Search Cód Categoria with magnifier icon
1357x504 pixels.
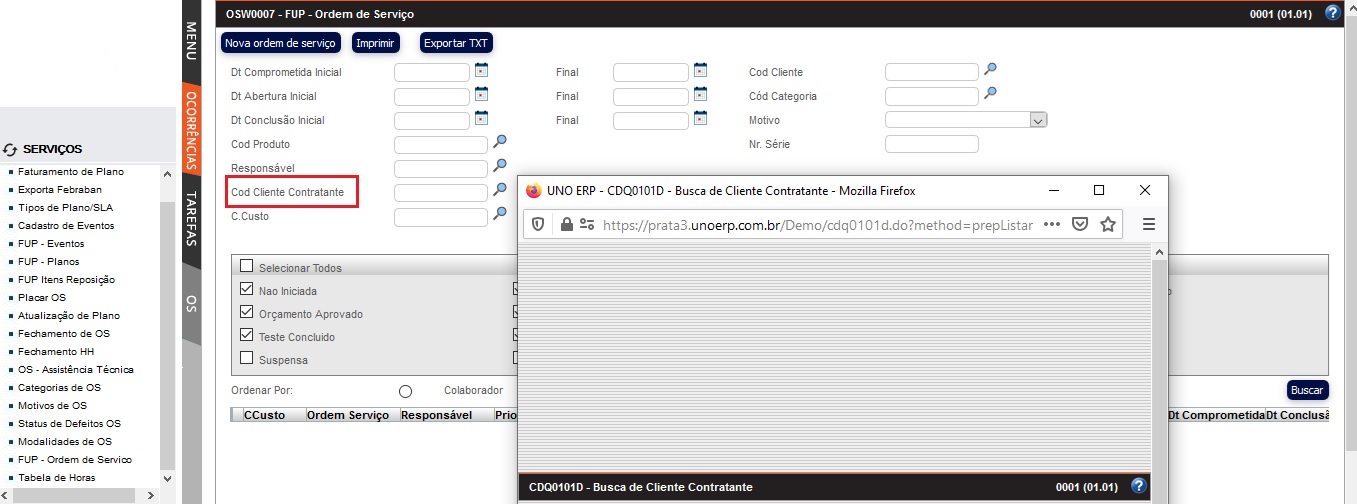[990, 94]
